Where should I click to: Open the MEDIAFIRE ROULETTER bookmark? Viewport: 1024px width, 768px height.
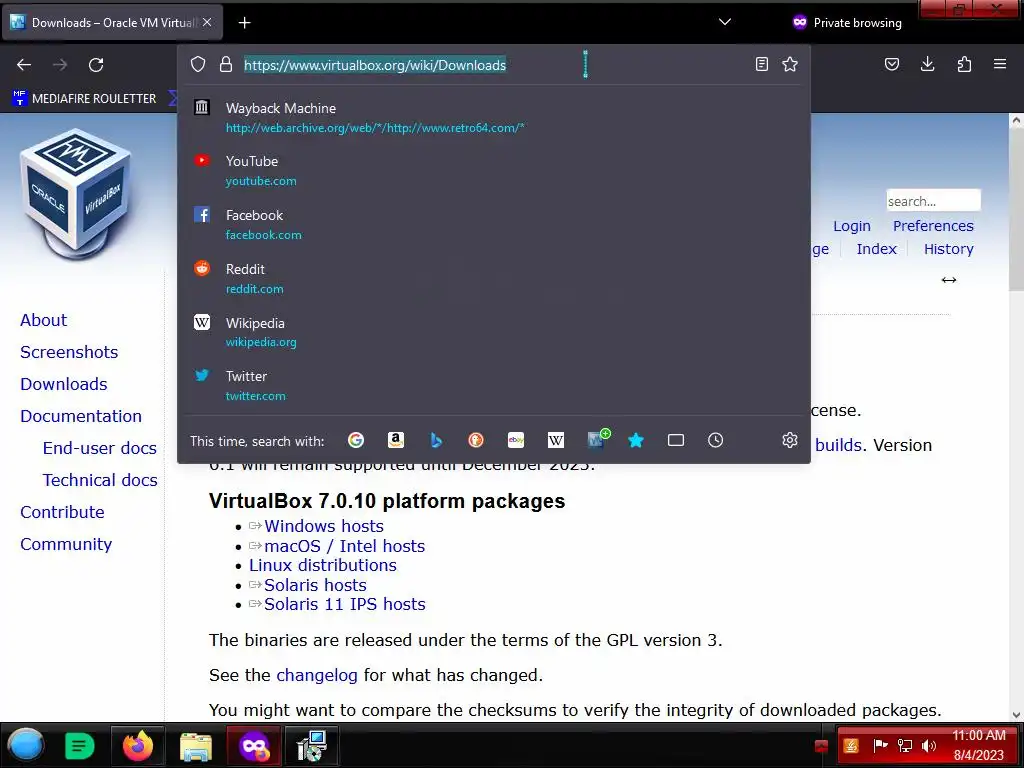(85, 99)
